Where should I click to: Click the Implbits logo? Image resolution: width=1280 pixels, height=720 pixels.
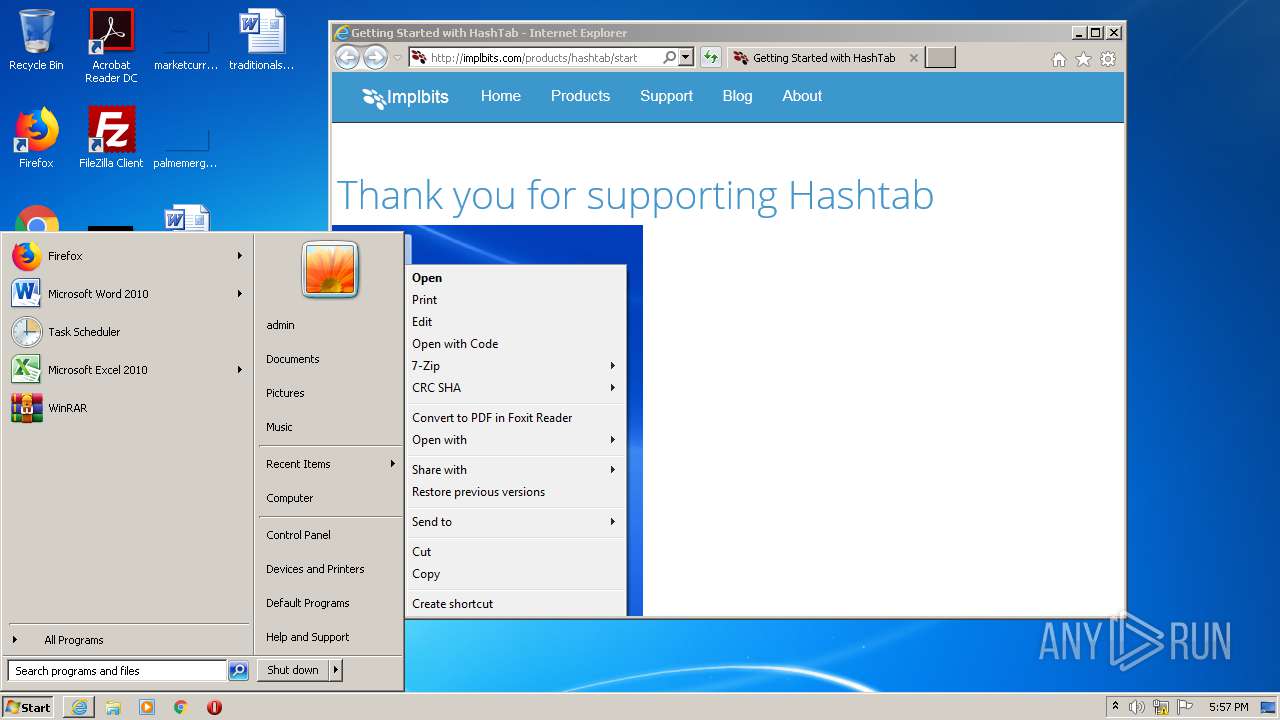pyautogui.click(x=405, y=97)
